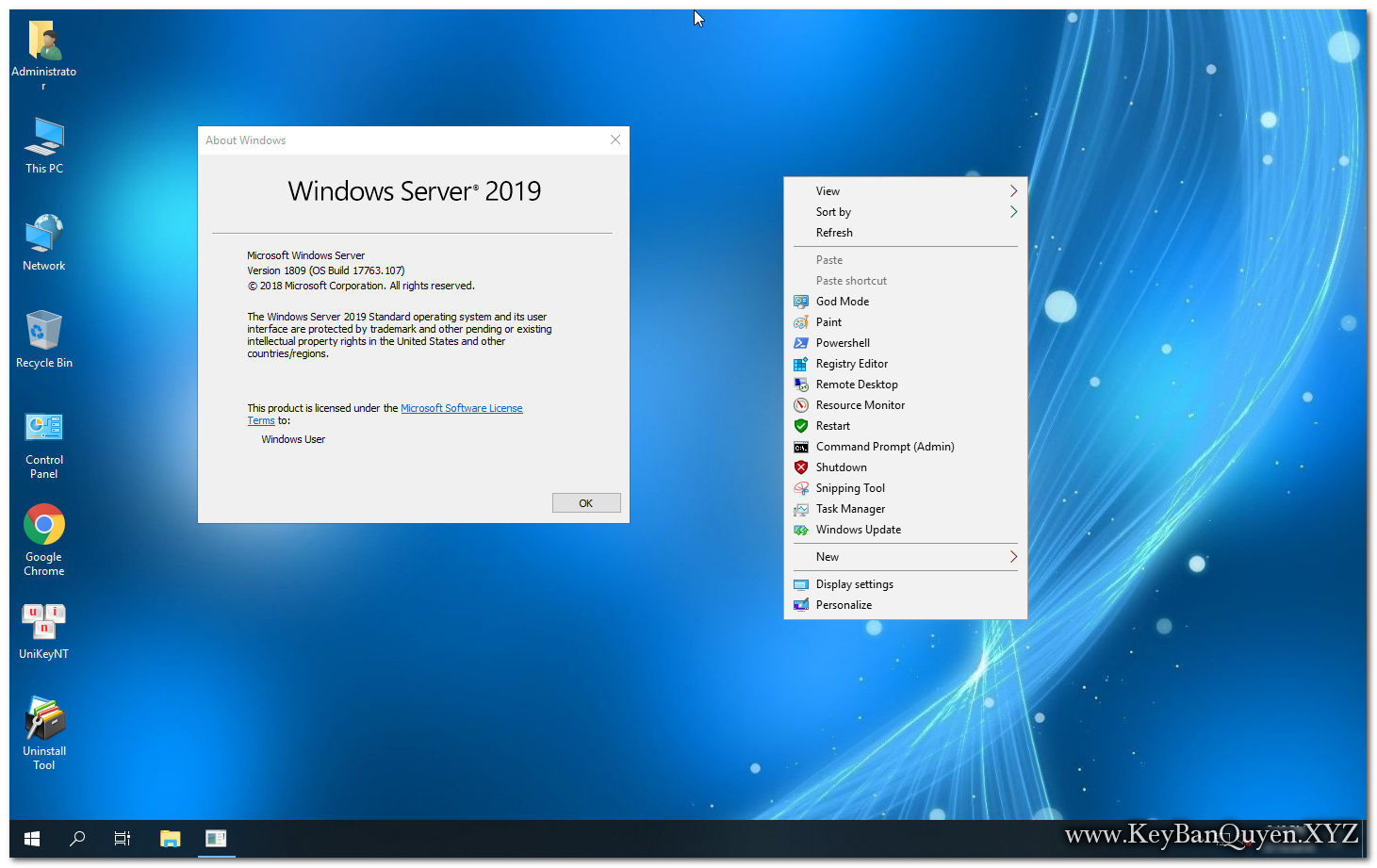Click OK in the About Windows dialog
The image size is (1377, 868).
pyautogui.click(x=586, y=503)
